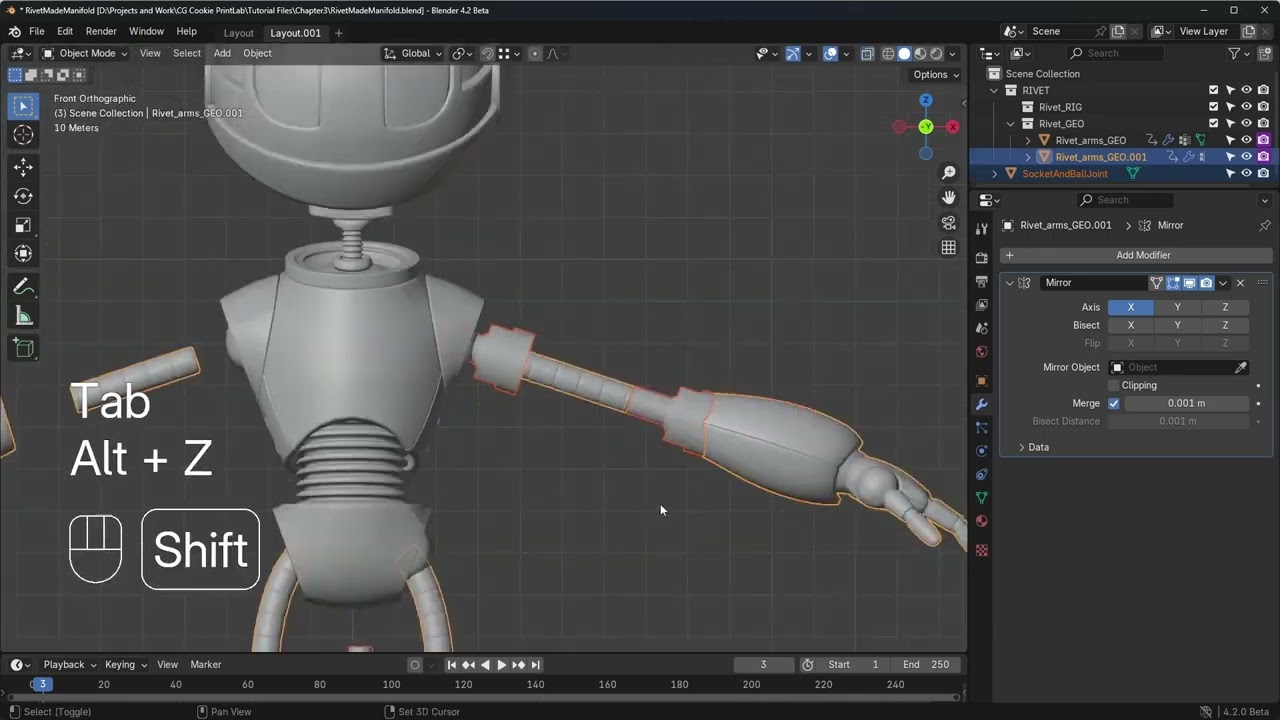Enable the Clipping checkbox

[x=1114, y=385]
